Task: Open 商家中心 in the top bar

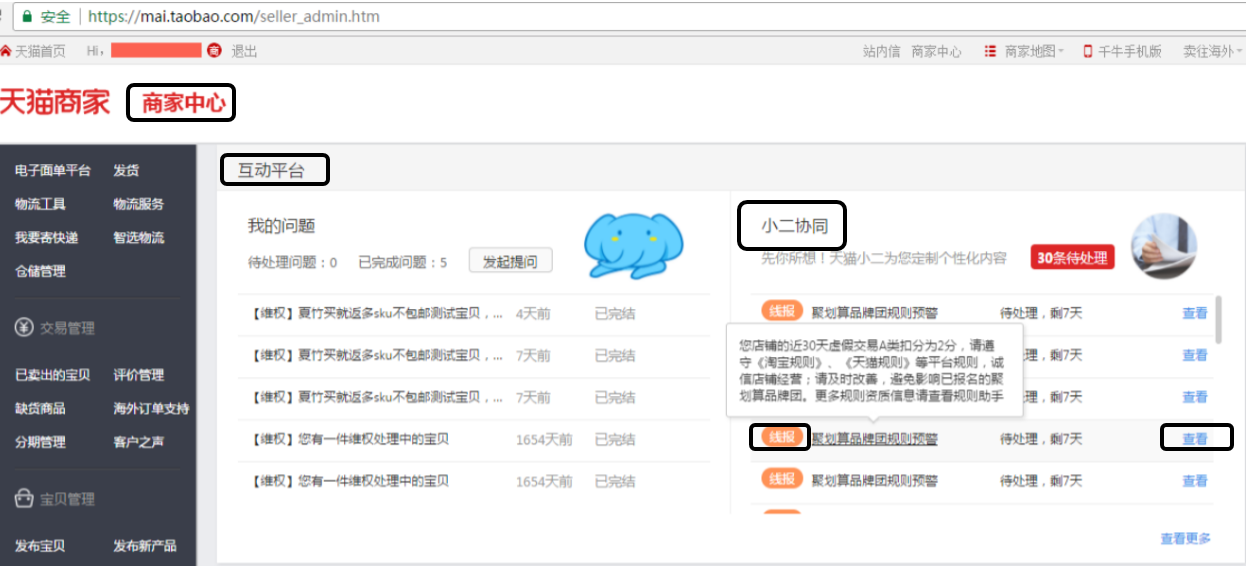Action: click(936, 51)
